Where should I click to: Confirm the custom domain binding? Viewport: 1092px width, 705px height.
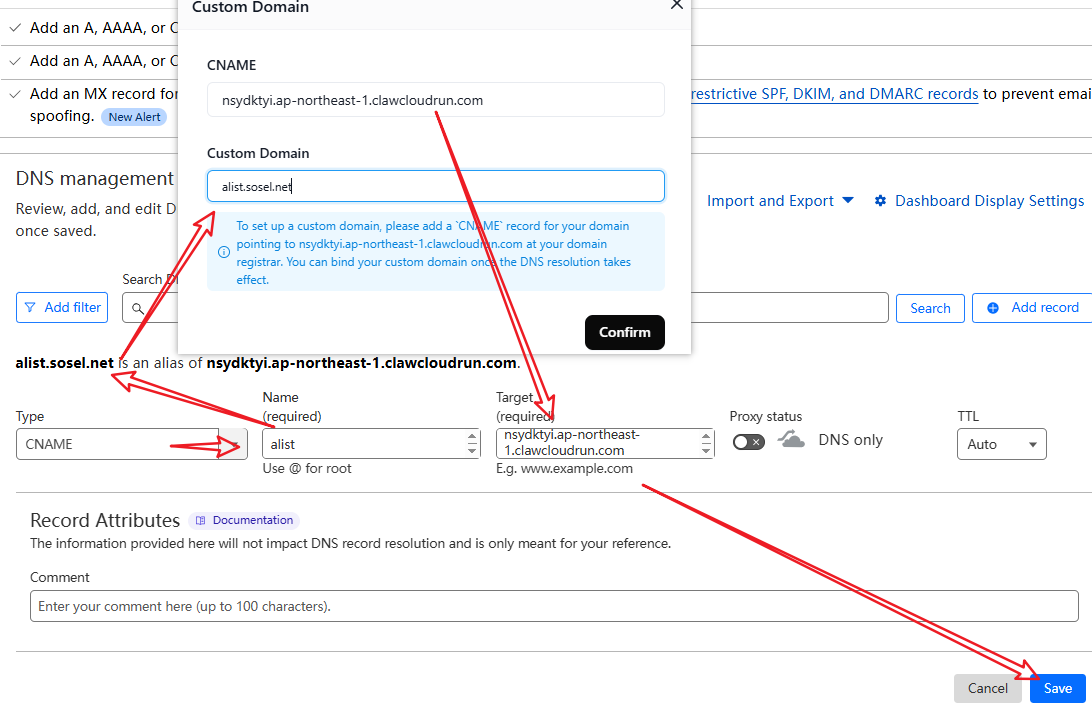pos(625,332)
